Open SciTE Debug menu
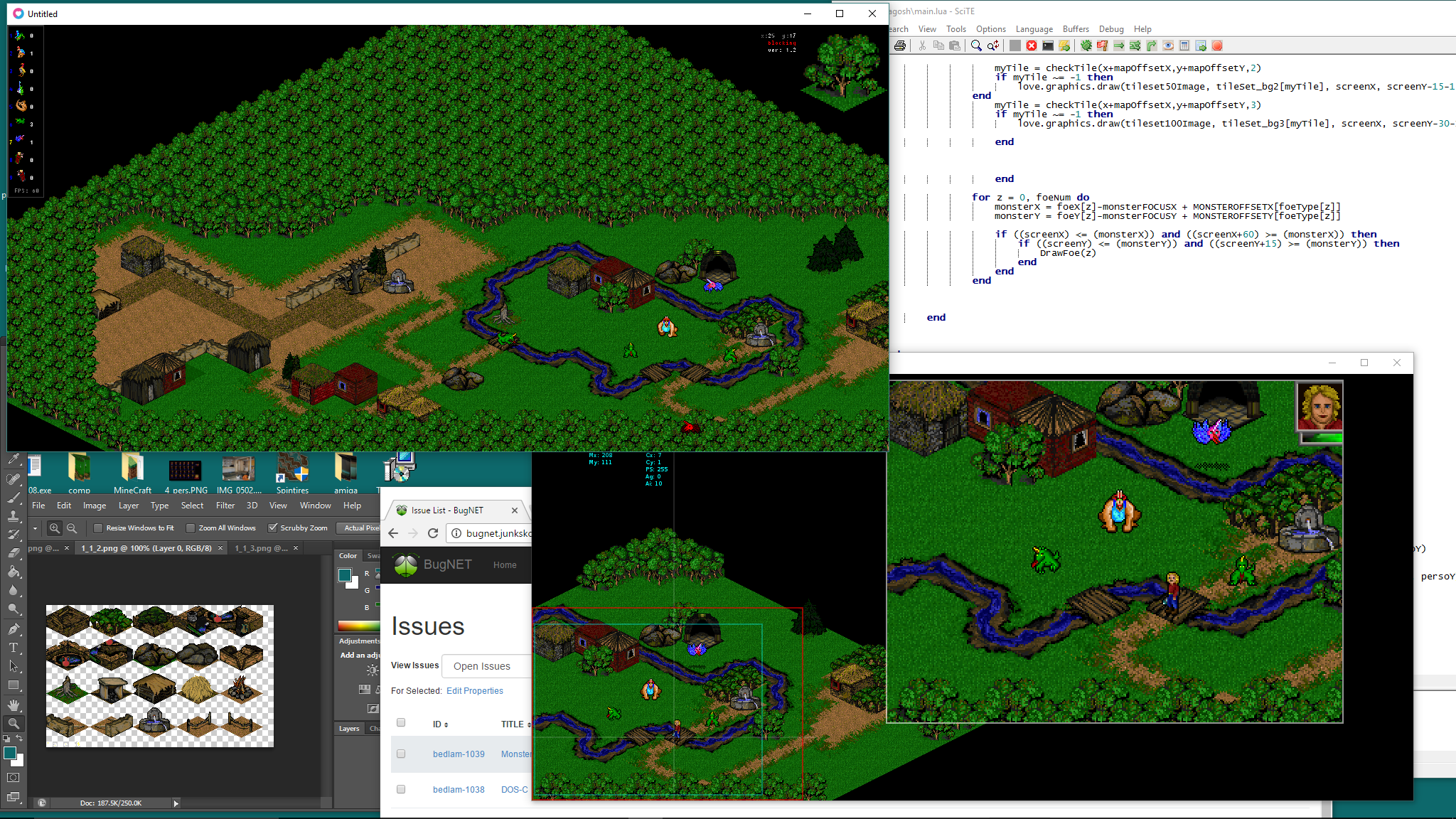Viewport: 1456px width, 819px height. tap(1111, 29)
